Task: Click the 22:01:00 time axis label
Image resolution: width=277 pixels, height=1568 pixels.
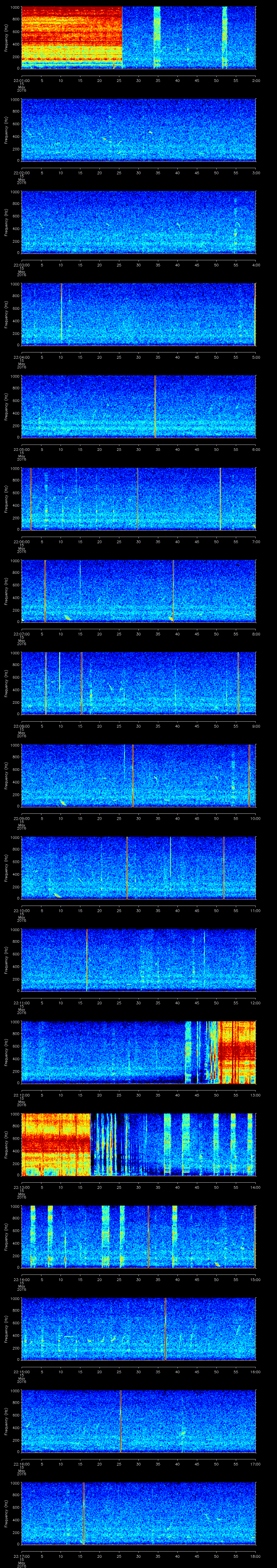Action: point(21,80)
